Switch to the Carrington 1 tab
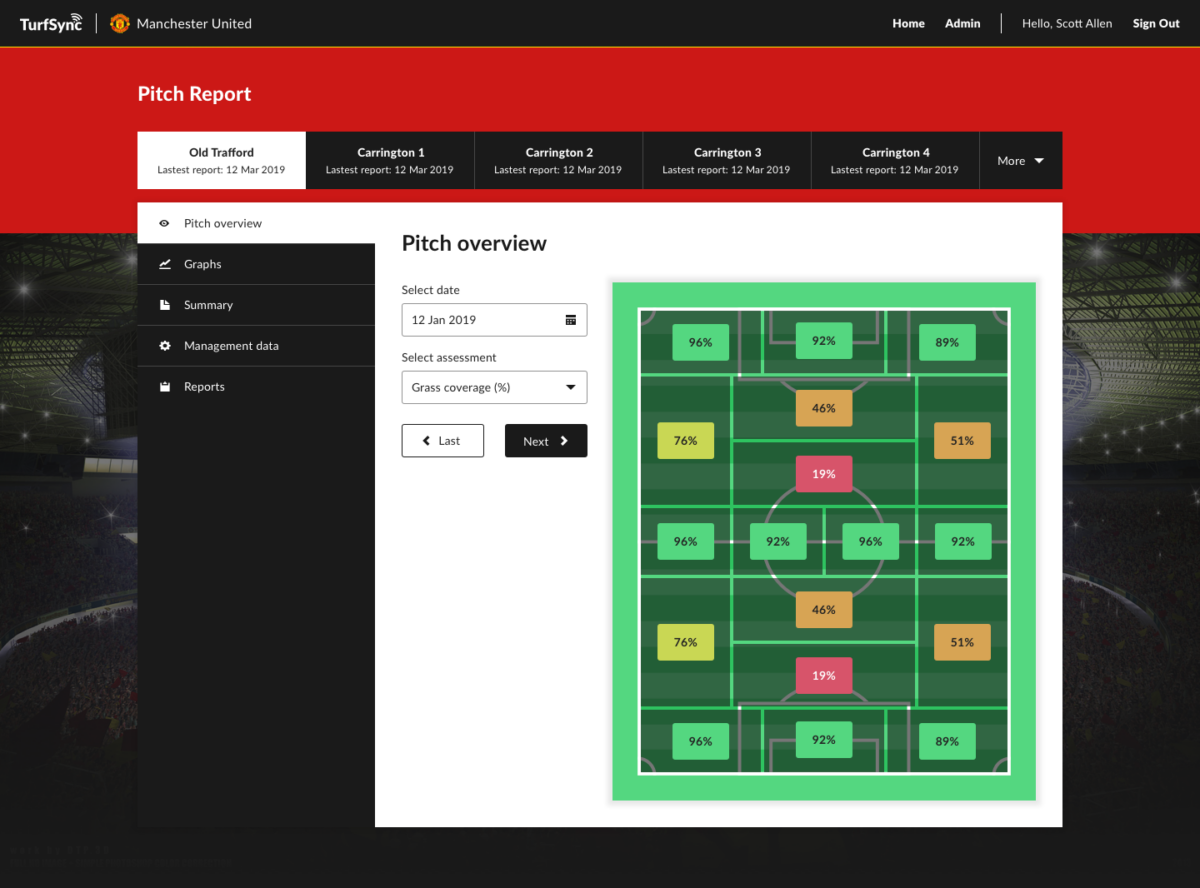Image resolution: width=1200 pixels, height=888 pixels. pyautogui.click(x=390, y=160)
